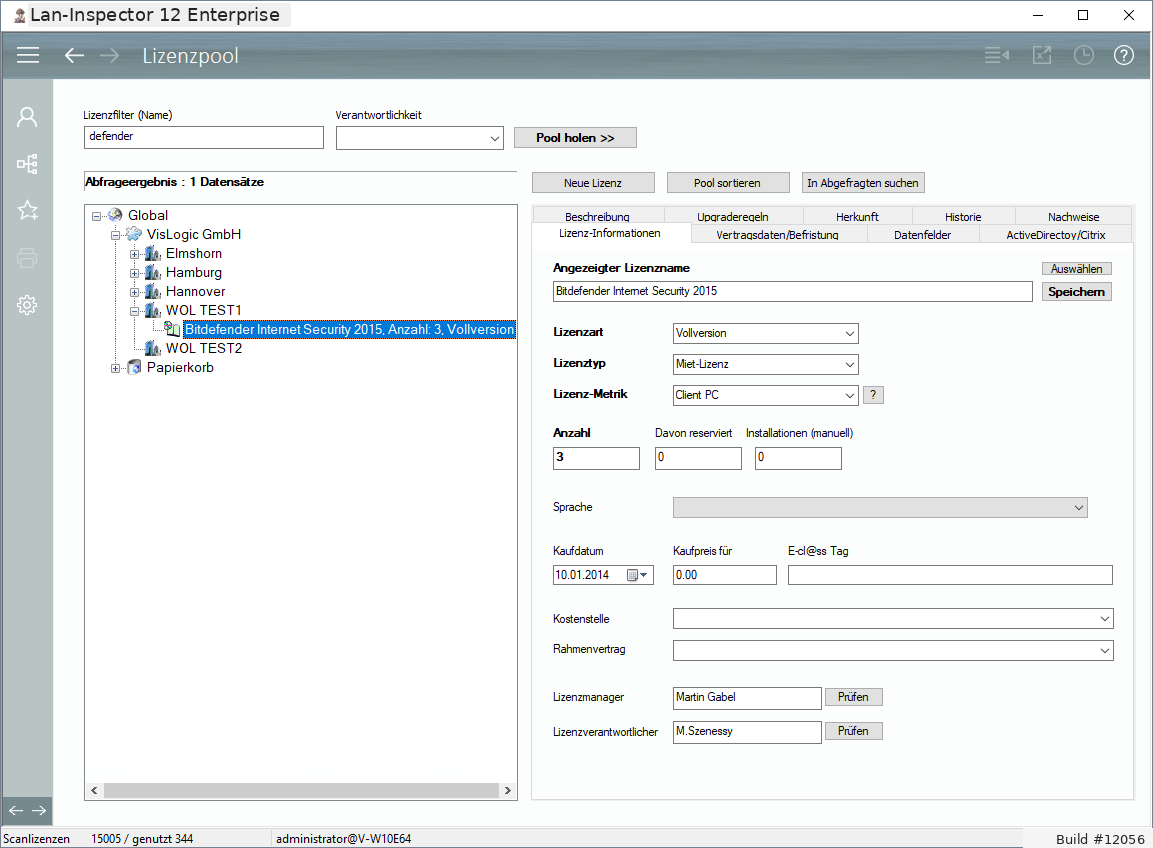Expand the Hamburg node
The image size is (1153, 848).
coord(135,274)
